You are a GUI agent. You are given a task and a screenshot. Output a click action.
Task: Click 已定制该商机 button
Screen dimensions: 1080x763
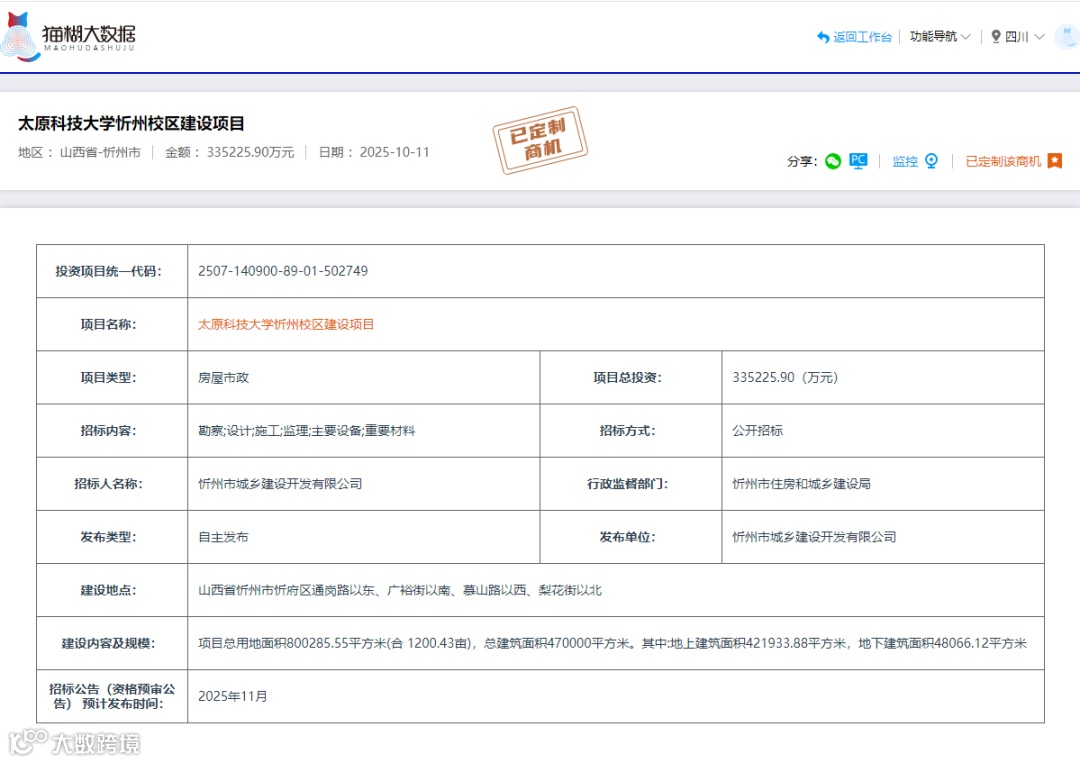[x=1003, y=161]
